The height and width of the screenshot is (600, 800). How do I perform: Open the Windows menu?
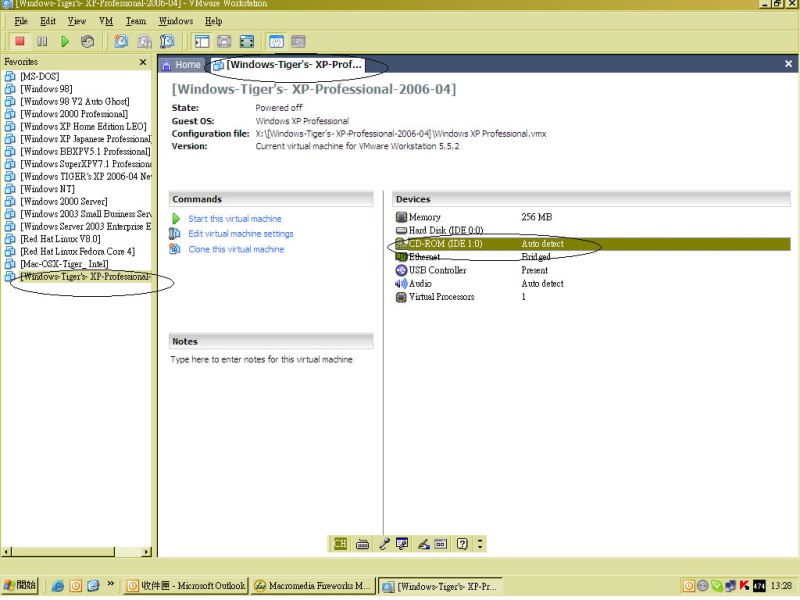coord(176,21)
